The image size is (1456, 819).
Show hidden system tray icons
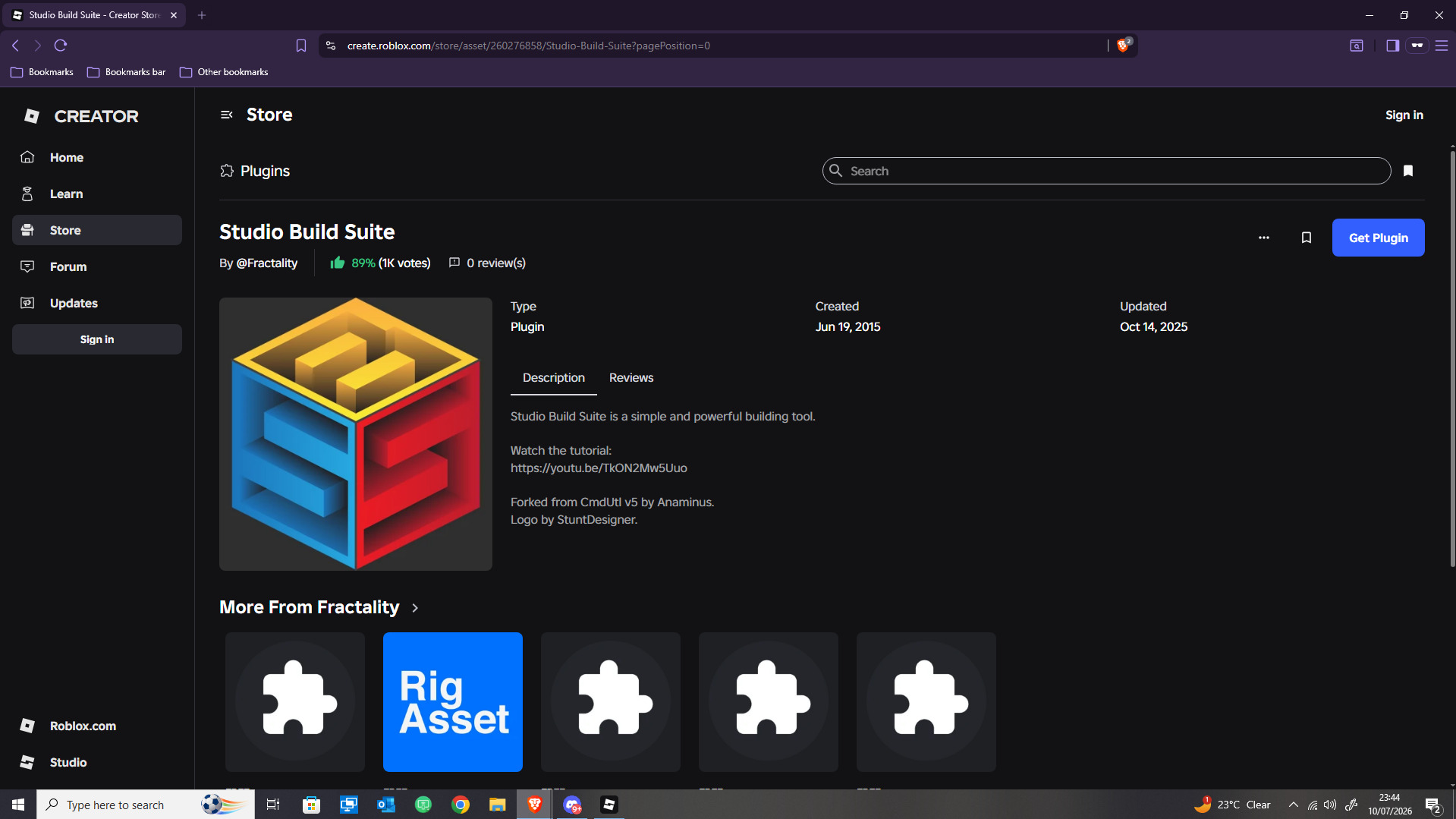pyautogui.click(x=1294, y=805)
